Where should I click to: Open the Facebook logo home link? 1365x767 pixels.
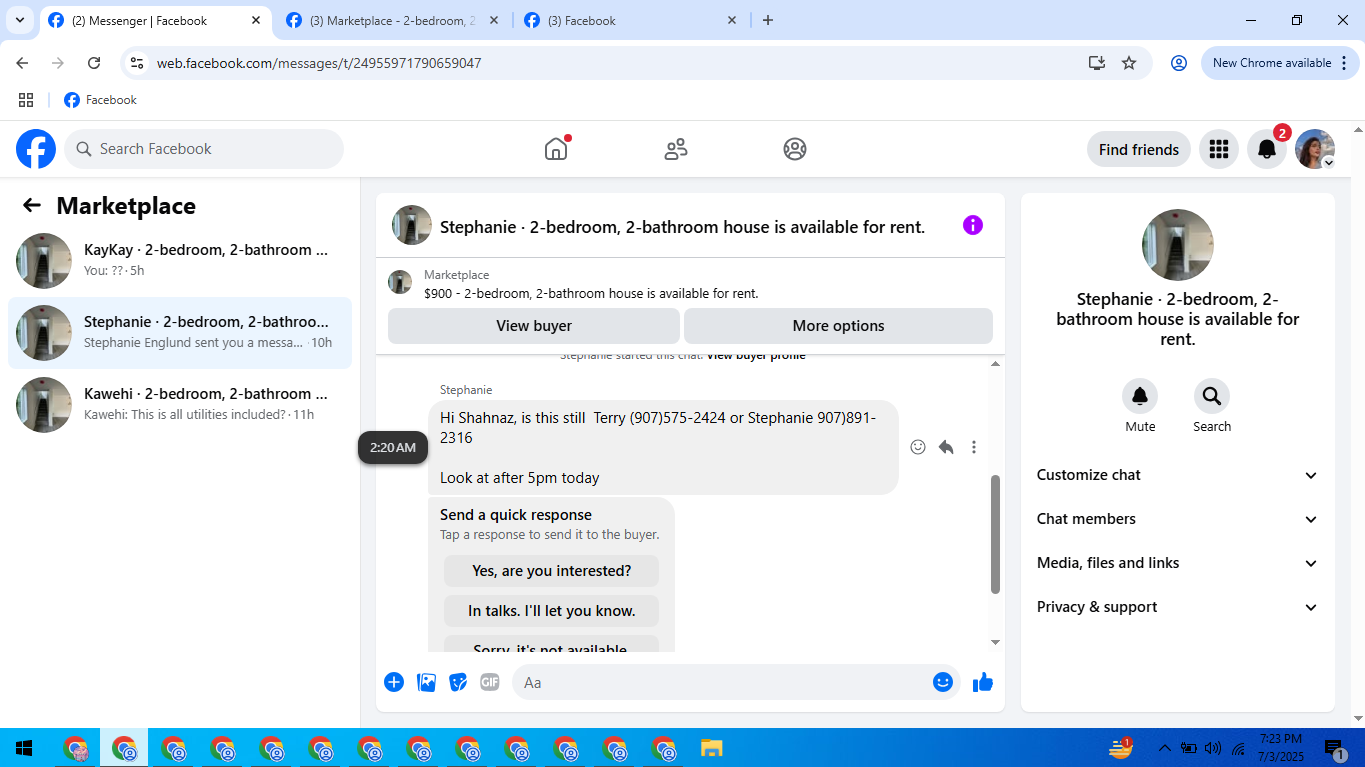point(36,149)
